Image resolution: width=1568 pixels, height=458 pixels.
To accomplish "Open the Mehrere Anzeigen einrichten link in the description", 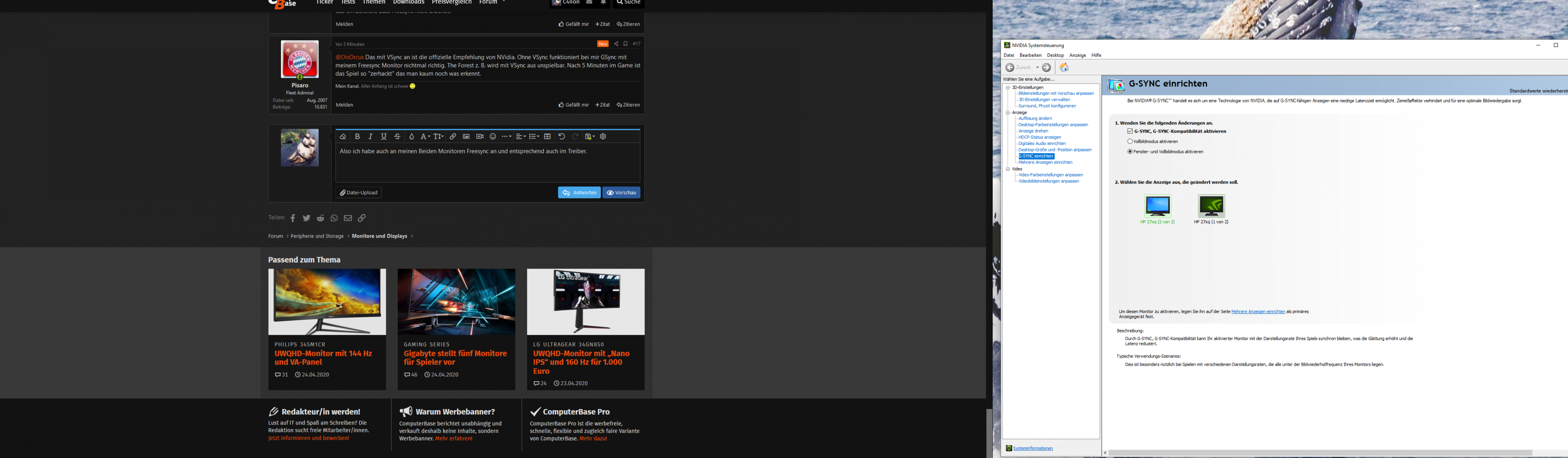I will [1258, 311].
